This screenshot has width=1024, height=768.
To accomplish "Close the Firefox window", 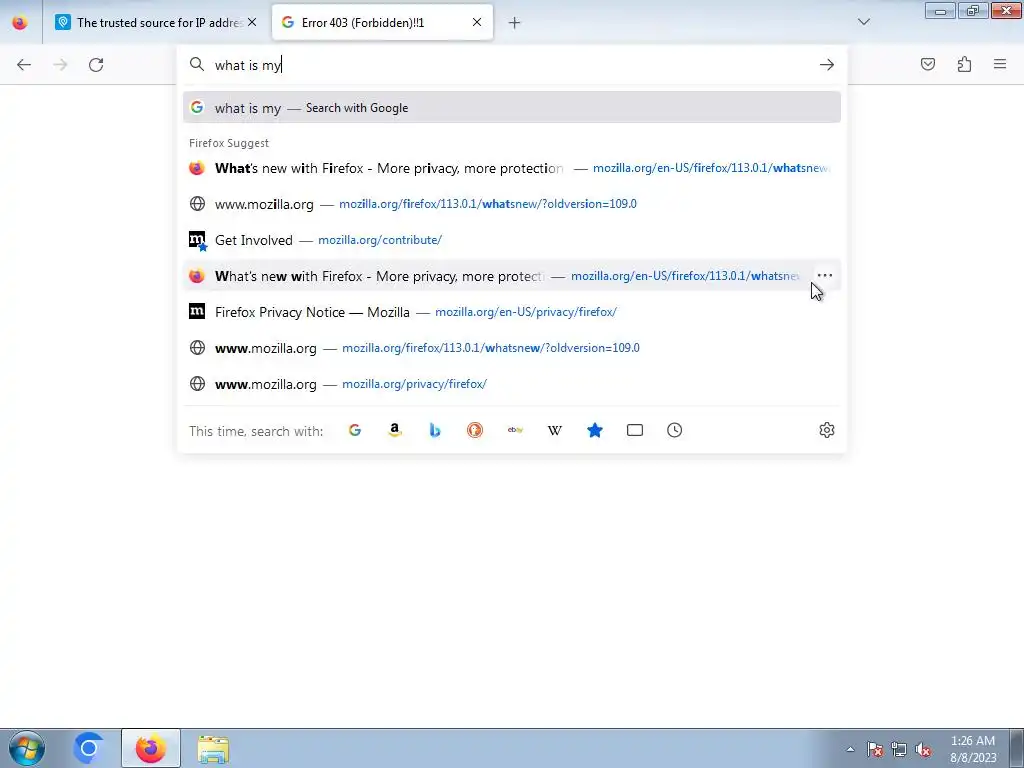I will click(1006, 11).
